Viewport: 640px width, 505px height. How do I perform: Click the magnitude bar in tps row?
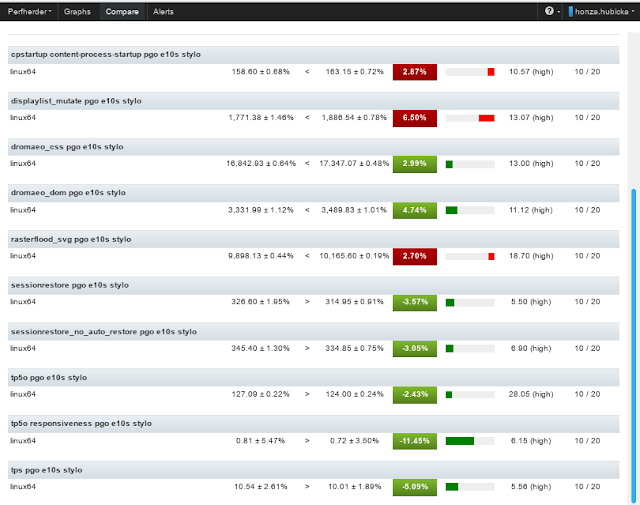click(470, 487)
